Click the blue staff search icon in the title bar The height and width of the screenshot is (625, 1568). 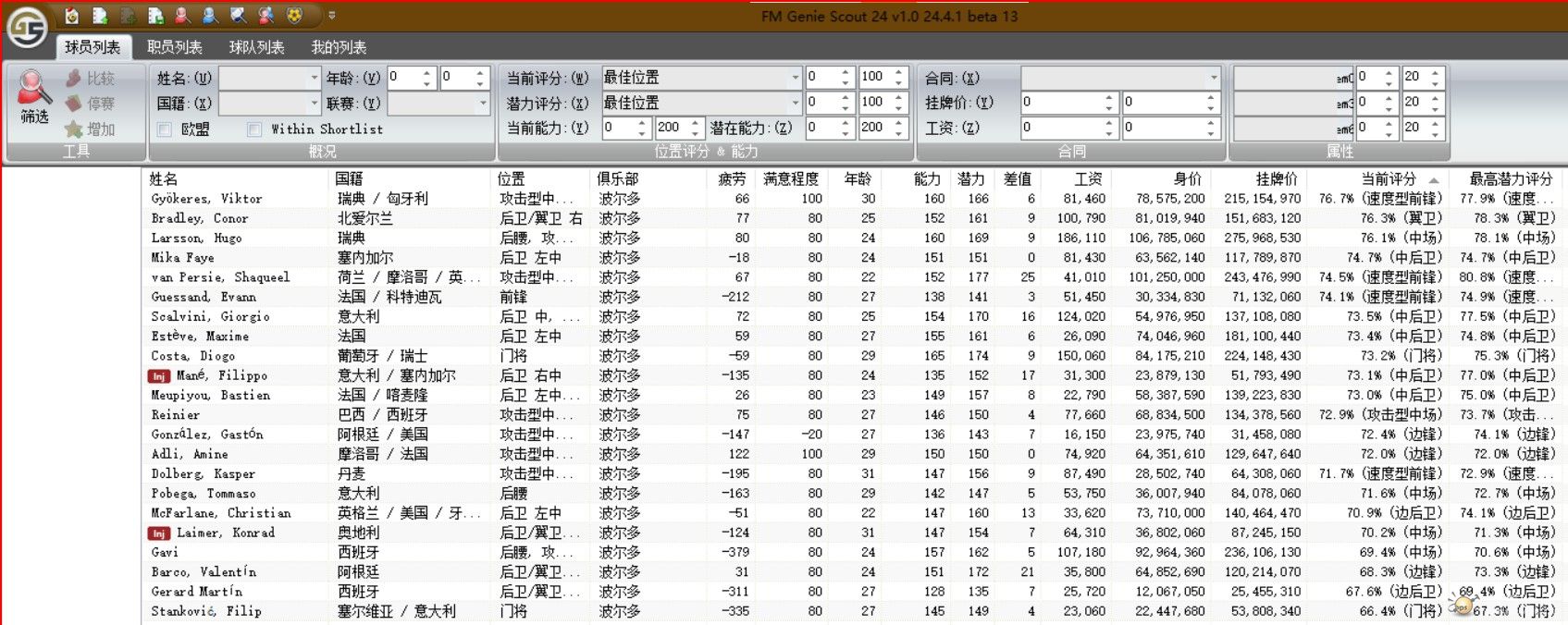point(210,16)
